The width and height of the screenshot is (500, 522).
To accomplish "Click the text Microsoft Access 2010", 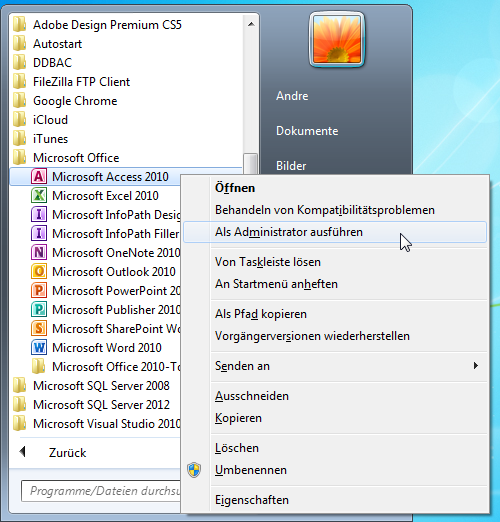I will 110,177.
